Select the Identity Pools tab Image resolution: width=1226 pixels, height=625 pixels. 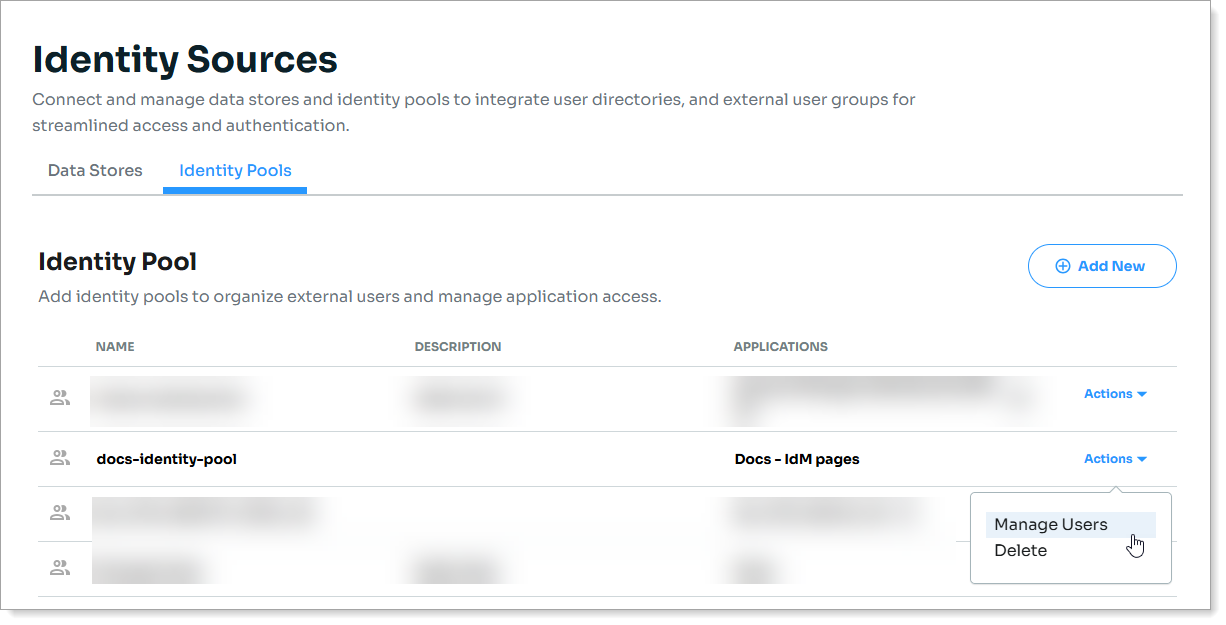tap(234, 170)
